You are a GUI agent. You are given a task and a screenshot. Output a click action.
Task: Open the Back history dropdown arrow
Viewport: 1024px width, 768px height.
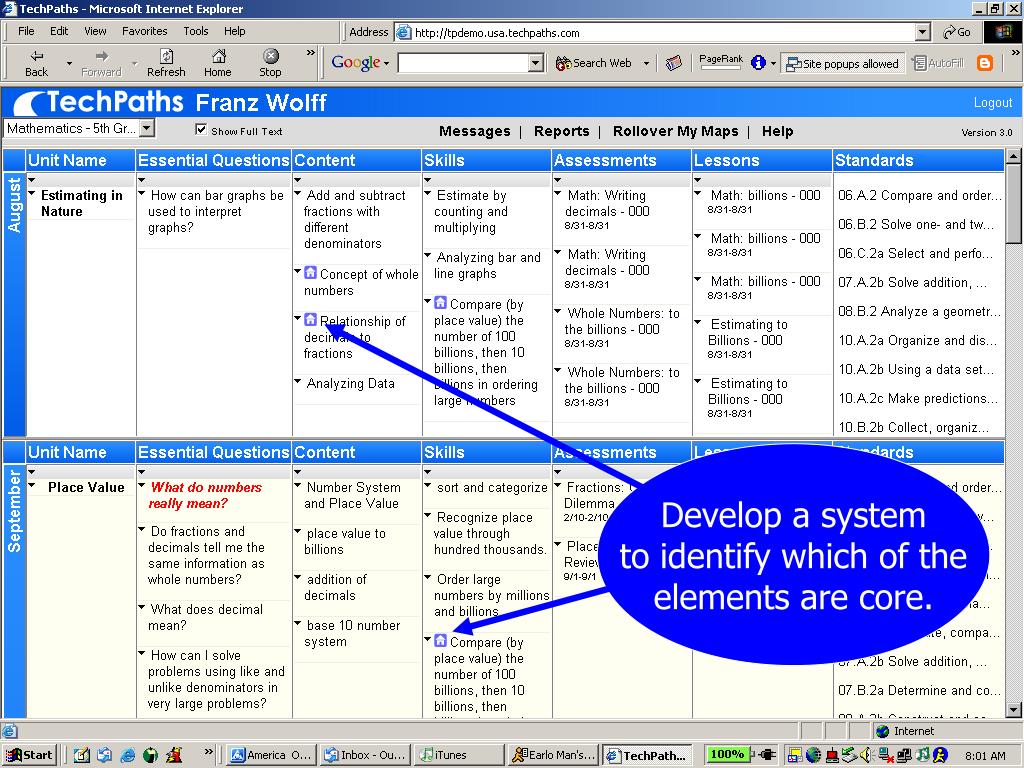click(69, 63)
